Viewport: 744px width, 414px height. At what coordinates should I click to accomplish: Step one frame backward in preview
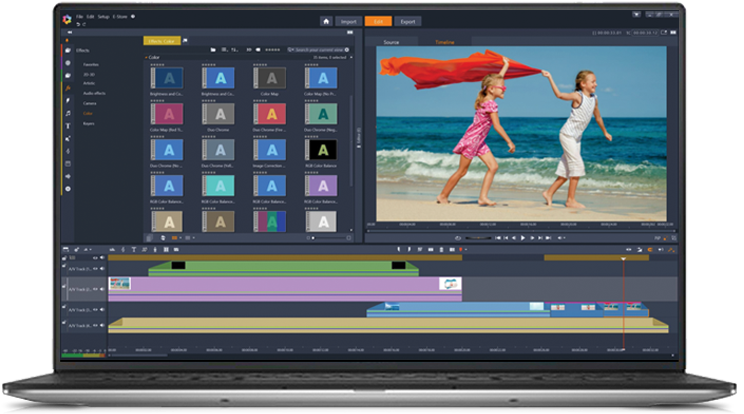coord(514,238)
